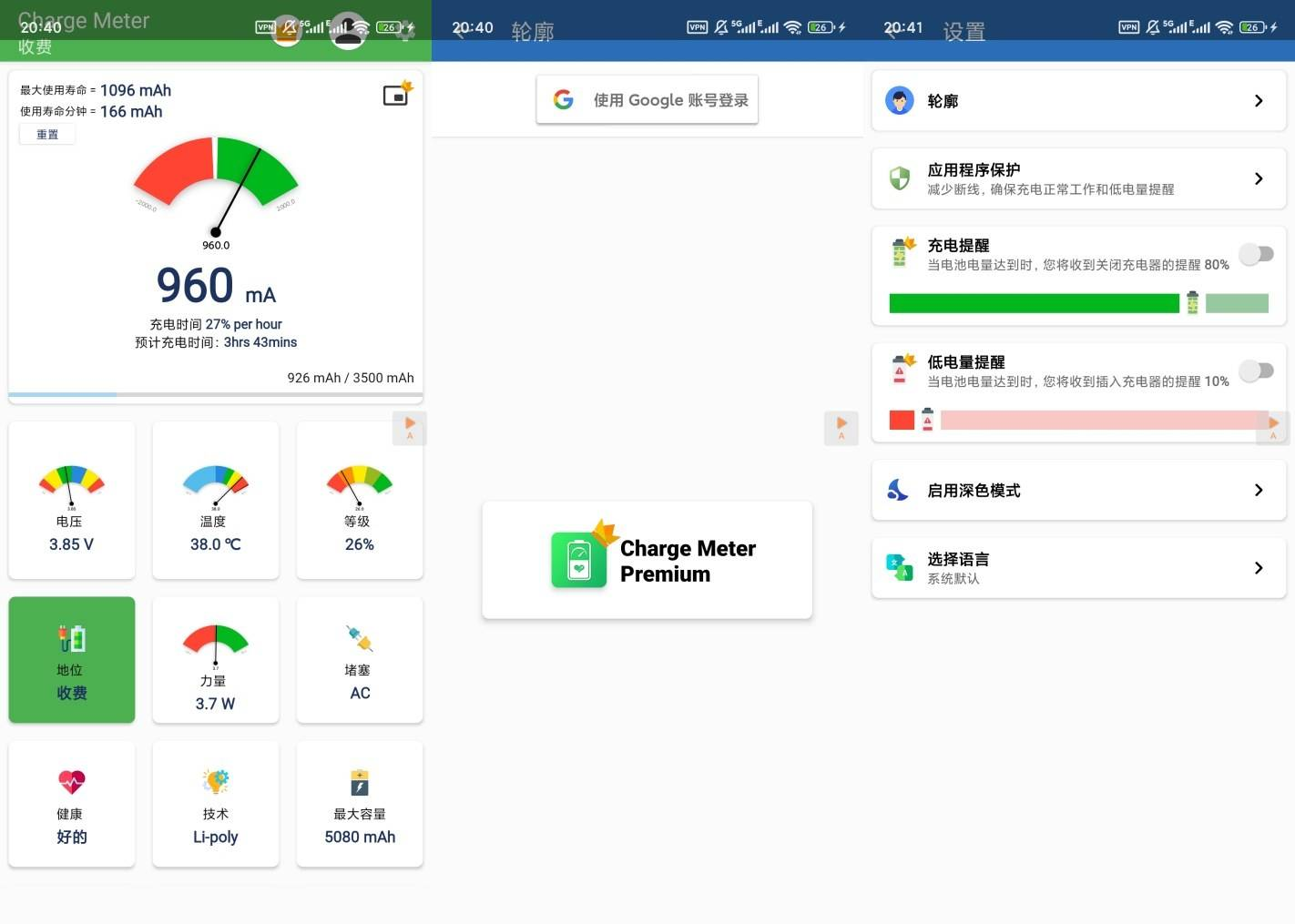Screen dimensions: 1295x924
Task: Click the picture-in-picture floating window icon
Action: pyautogui.click(x=397, y=94)
